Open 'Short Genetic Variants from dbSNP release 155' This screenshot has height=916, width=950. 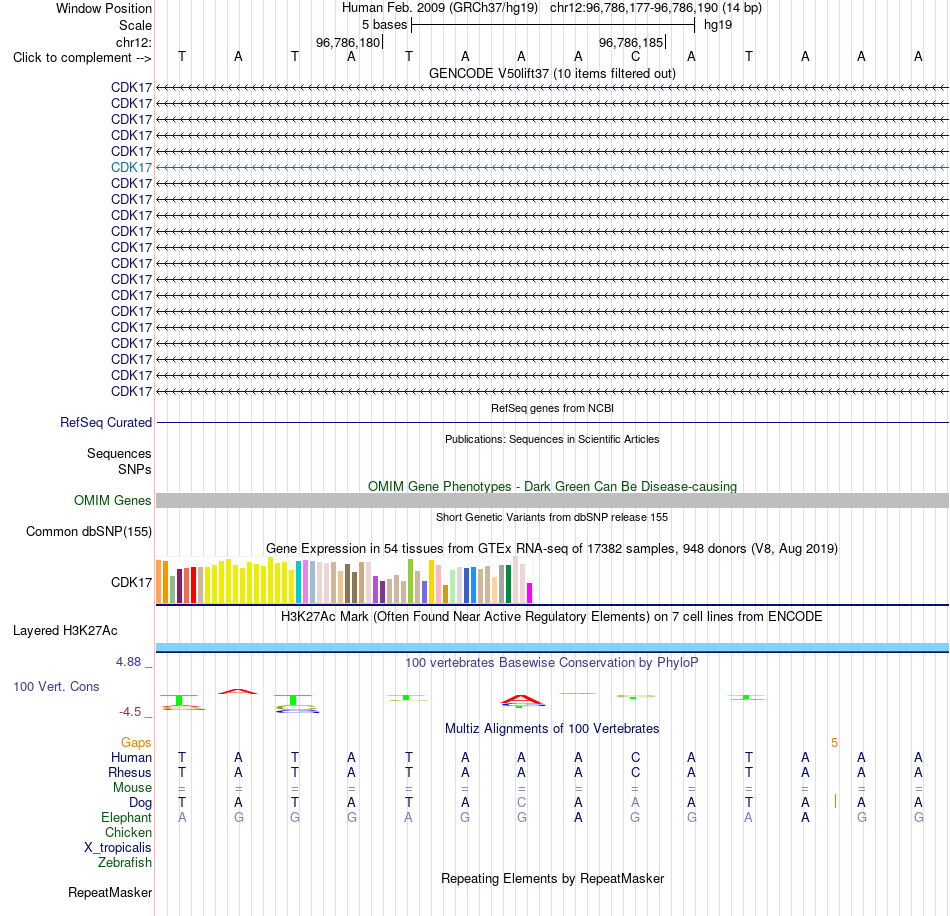pyautogui.click(x=552, y=517)
